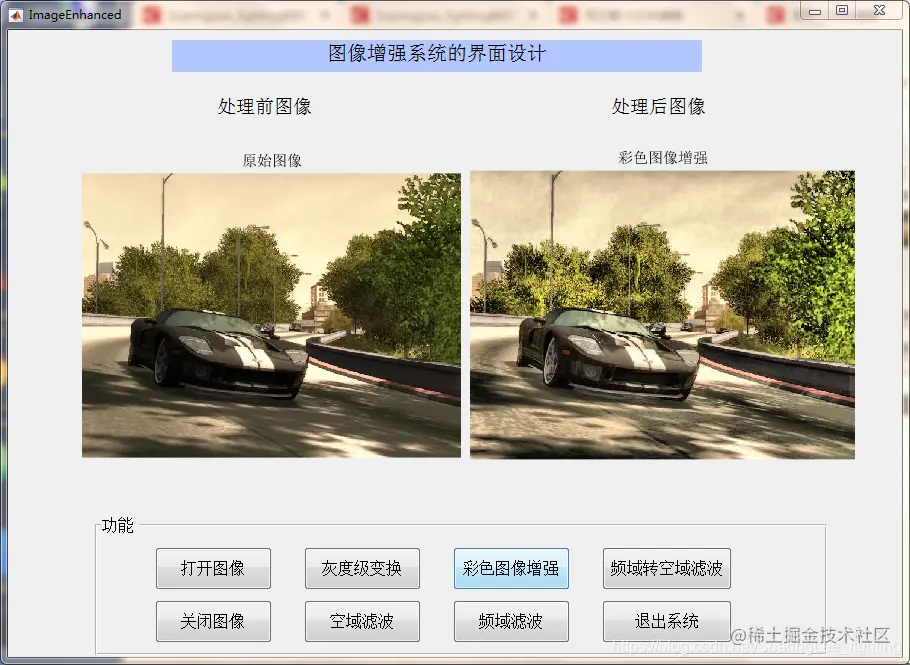Click the 彩色图像增强 caption above right image
This screenshot has width=910, height=665.
click(662, 157)
